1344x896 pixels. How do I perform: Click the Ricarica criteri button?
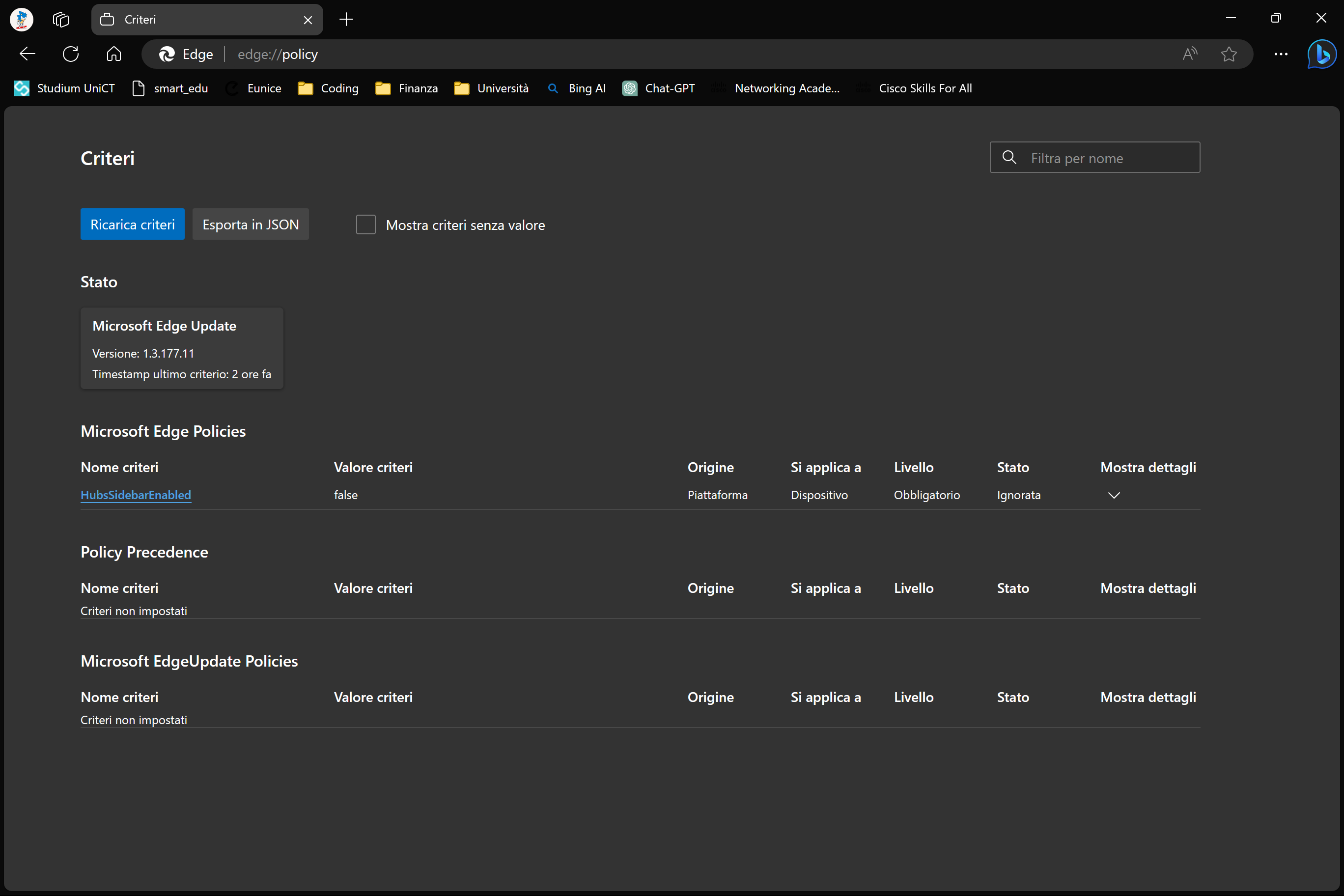click(132, 224)
